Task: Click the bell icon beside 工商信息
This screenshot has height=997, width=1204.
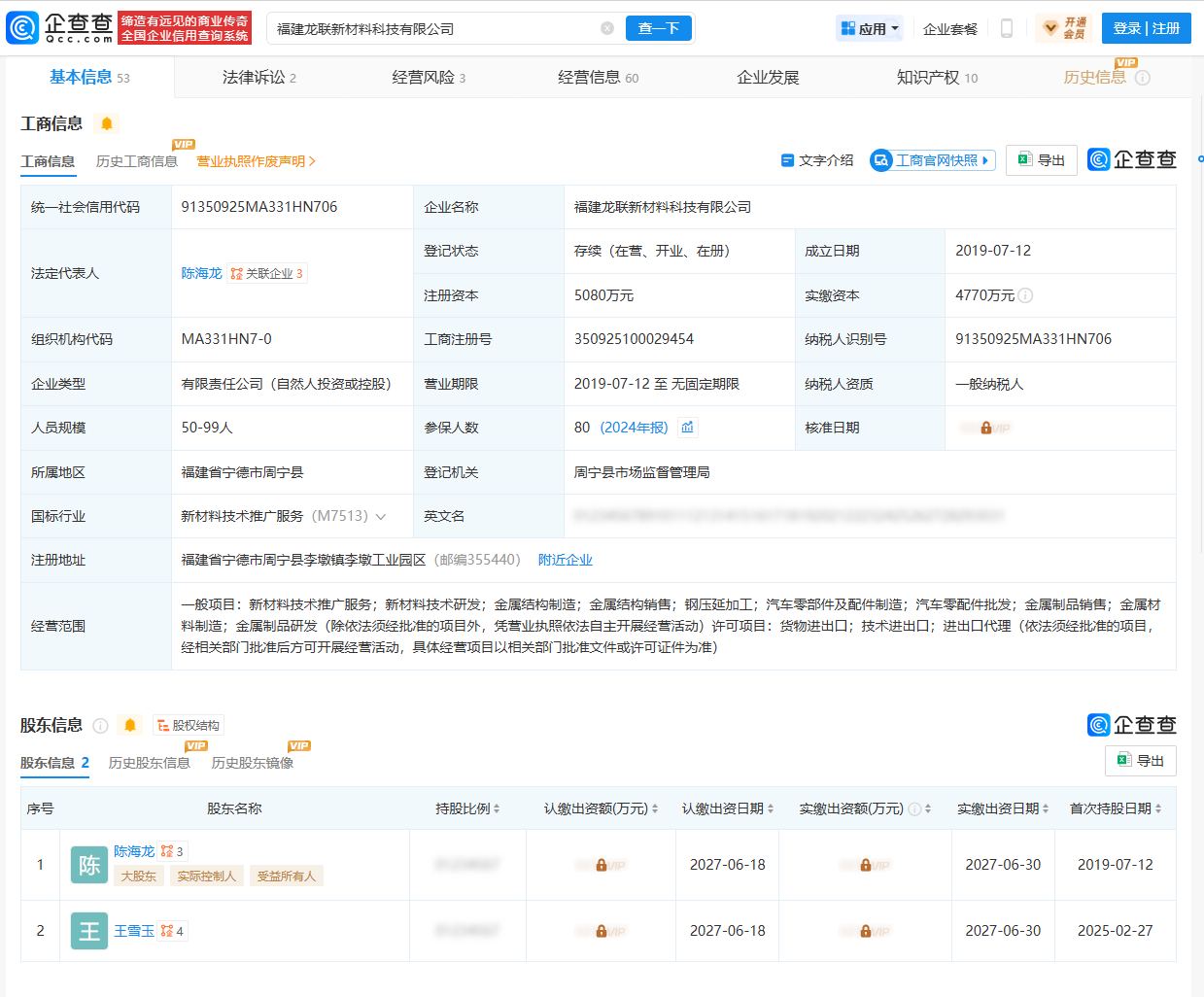Action: (x=107, y=123)
